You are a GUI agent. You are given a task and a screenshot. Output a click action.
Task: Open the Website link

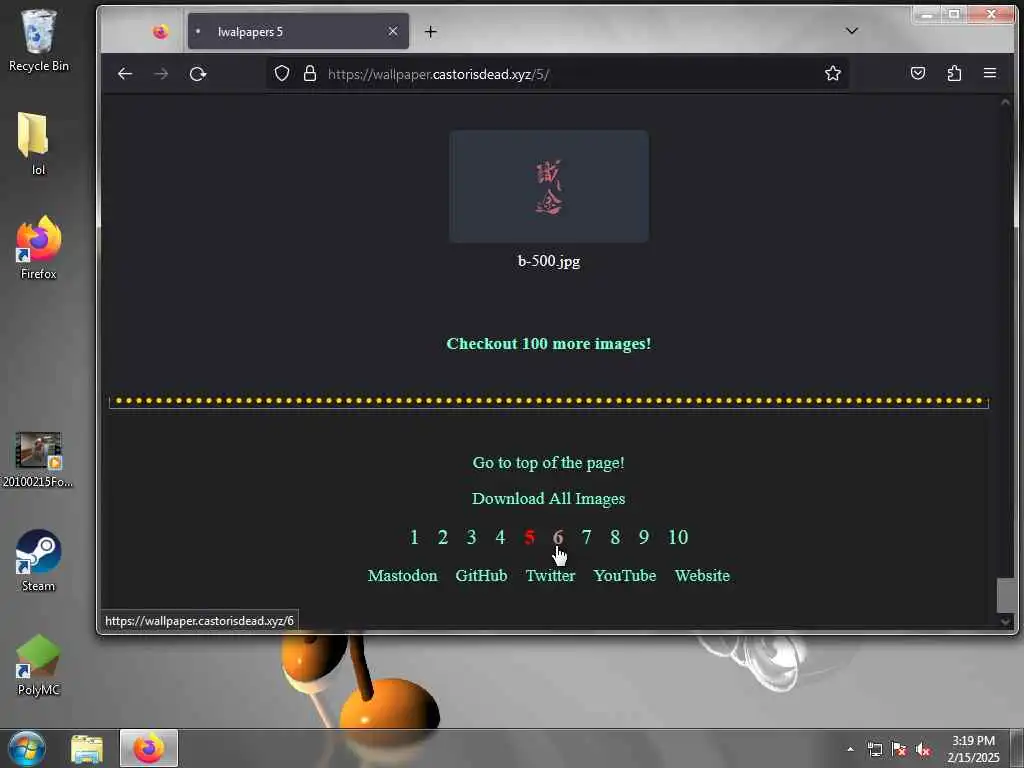(x=702, y=575)
